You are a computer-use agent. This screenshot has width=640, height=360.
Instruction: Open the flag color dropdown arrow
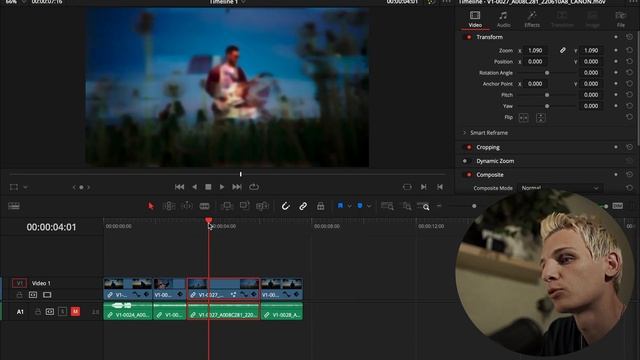coord(349,206)
